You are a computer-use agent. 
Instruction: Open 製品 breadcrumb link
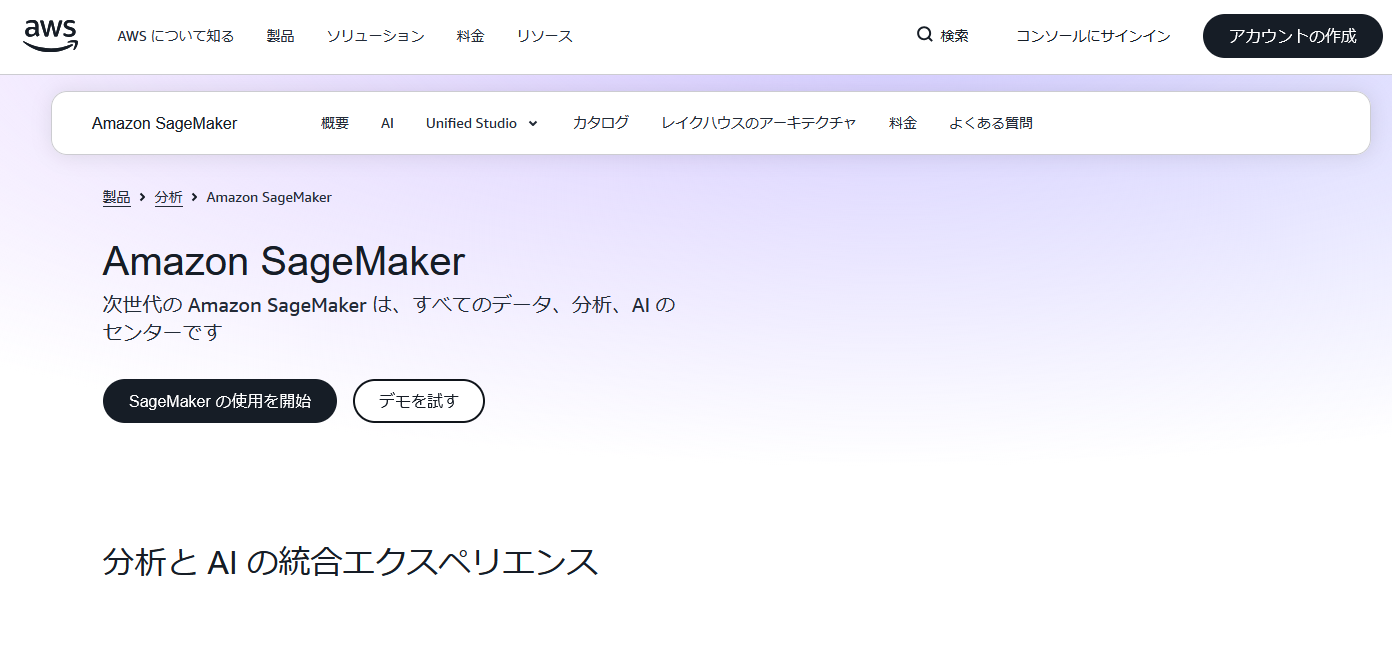117,197
